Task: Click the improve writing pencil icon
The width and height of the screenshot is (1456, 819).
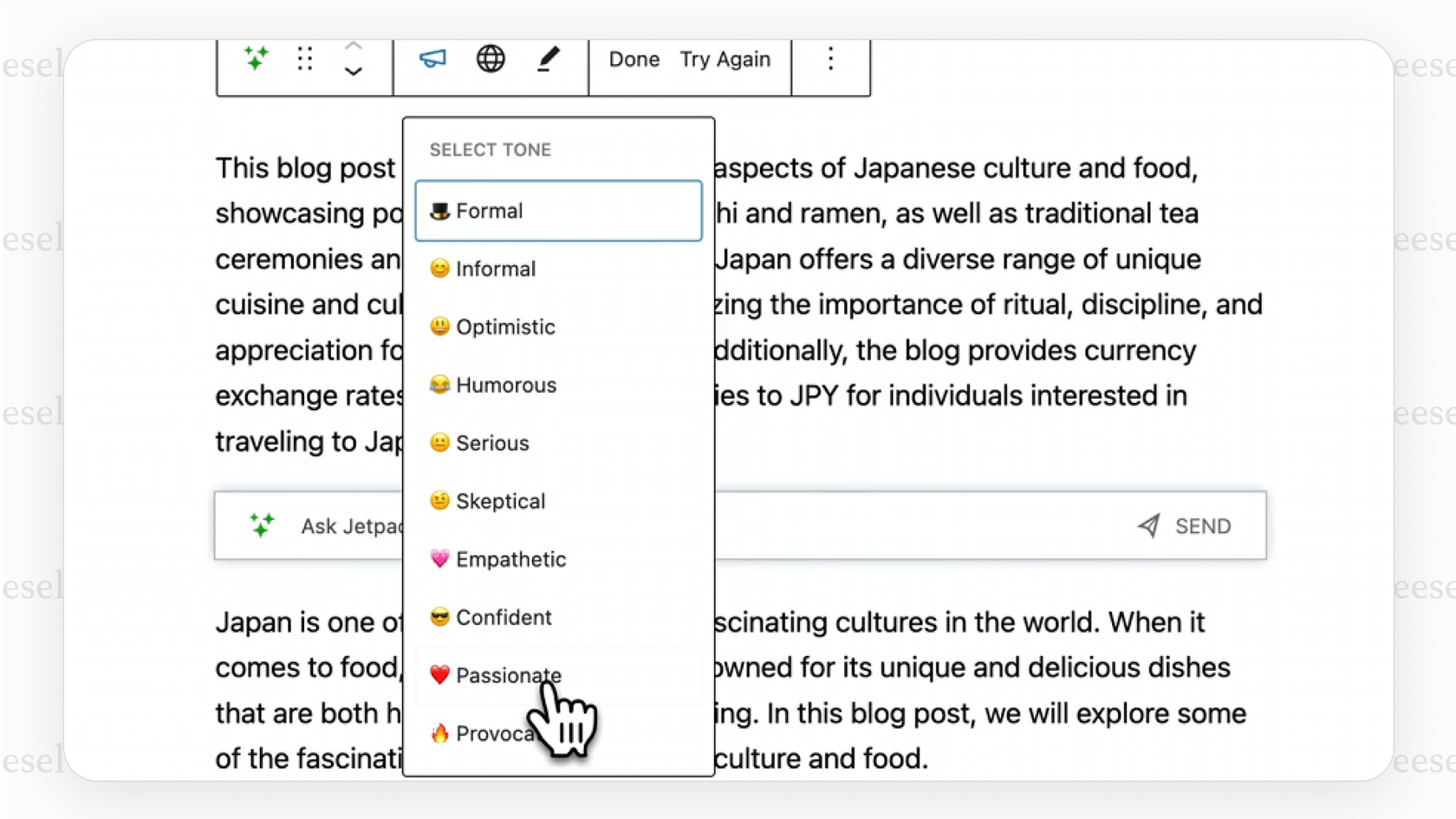Action: click(548, 59)
